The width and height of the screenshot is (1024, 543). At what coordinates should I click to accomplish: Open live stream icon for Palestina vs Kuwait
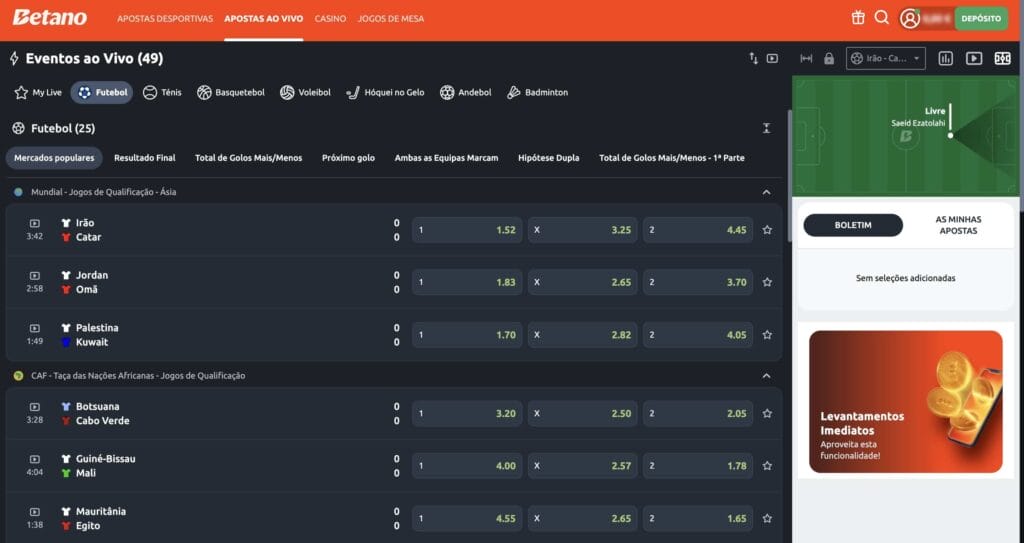[x=35, y=328]
